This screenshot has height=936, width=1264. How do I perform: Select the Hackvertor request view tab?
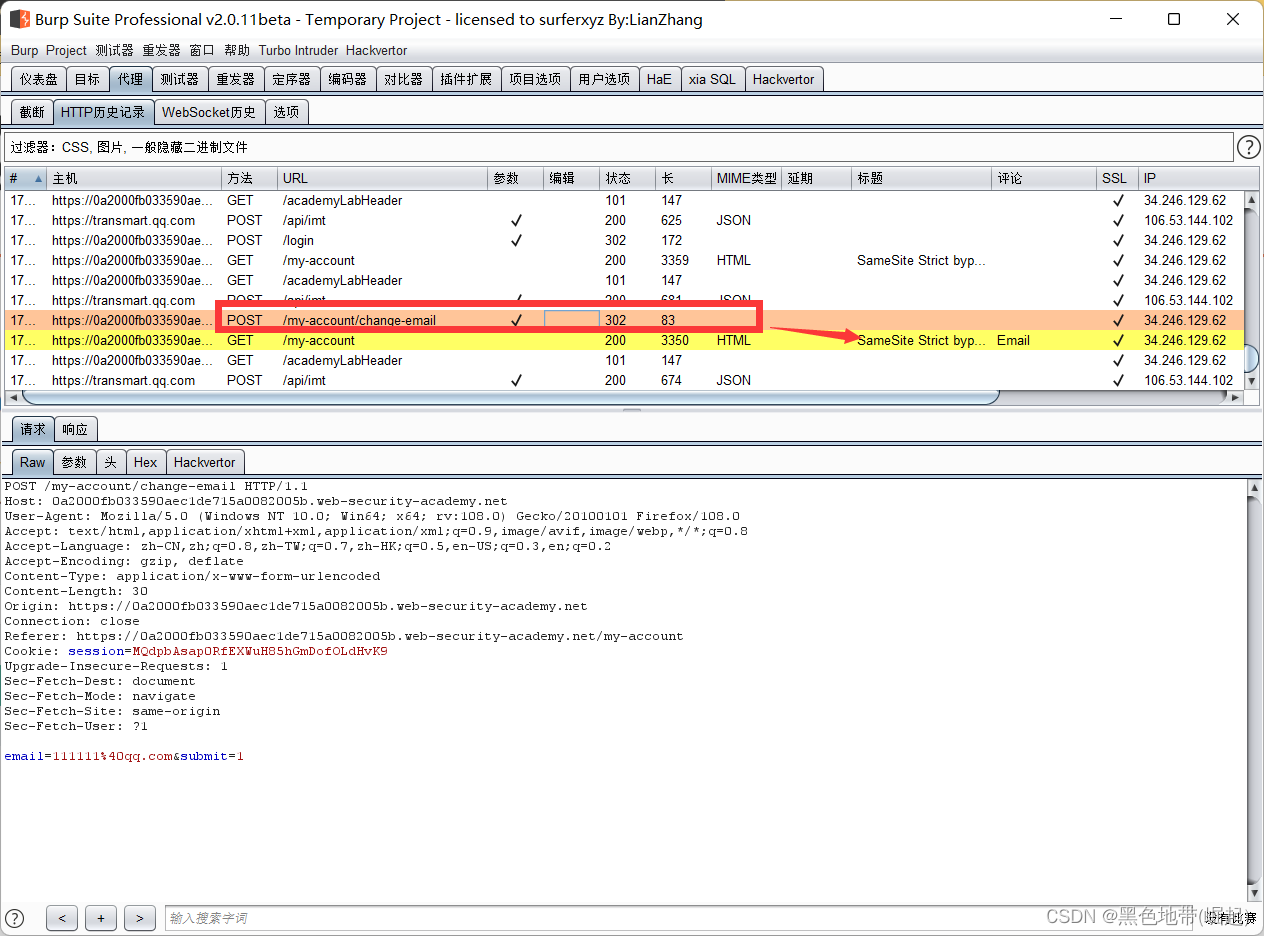[204, 462]
